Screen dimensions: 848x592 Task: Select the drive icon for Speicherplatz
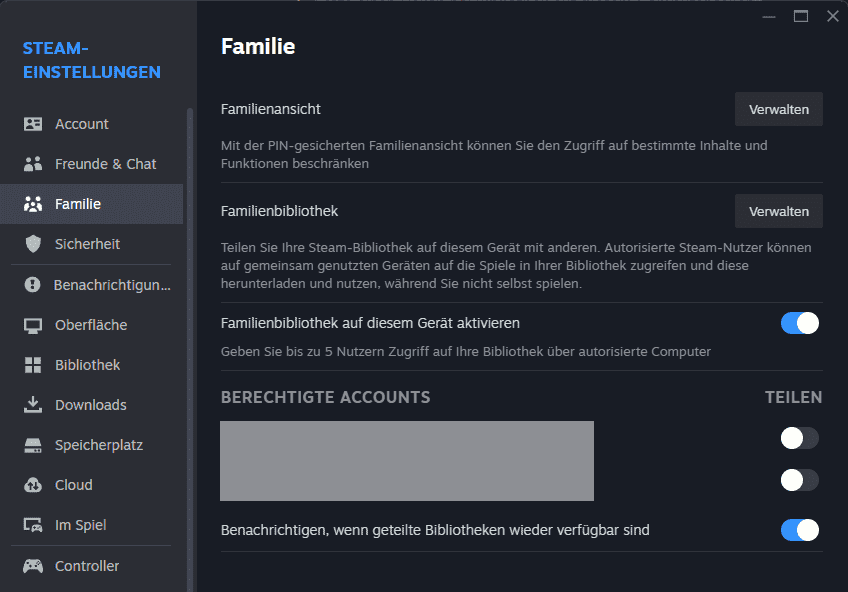[35, 444]
